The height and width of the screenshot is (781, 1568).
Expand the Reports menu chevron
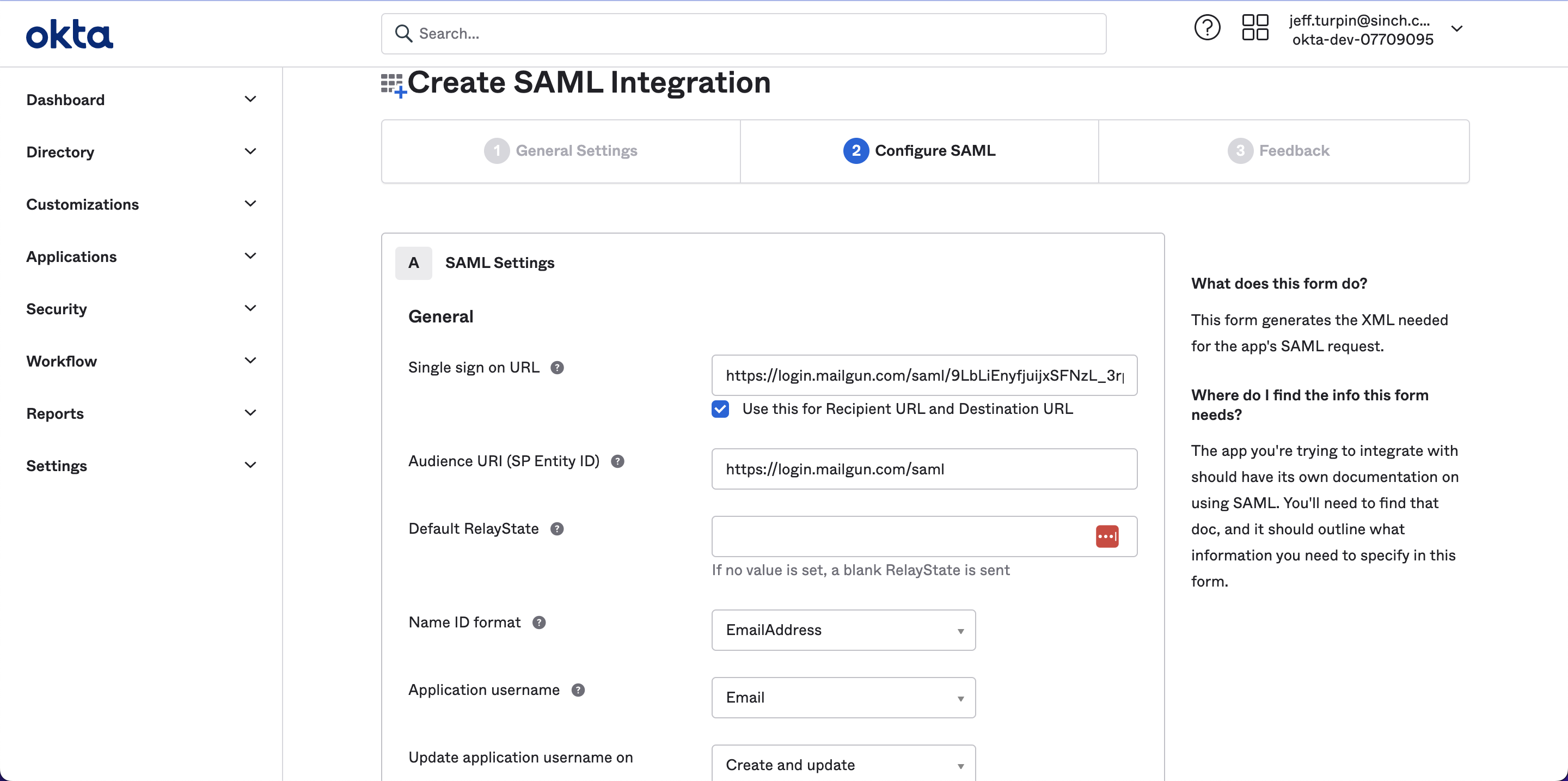pos(250,413)
